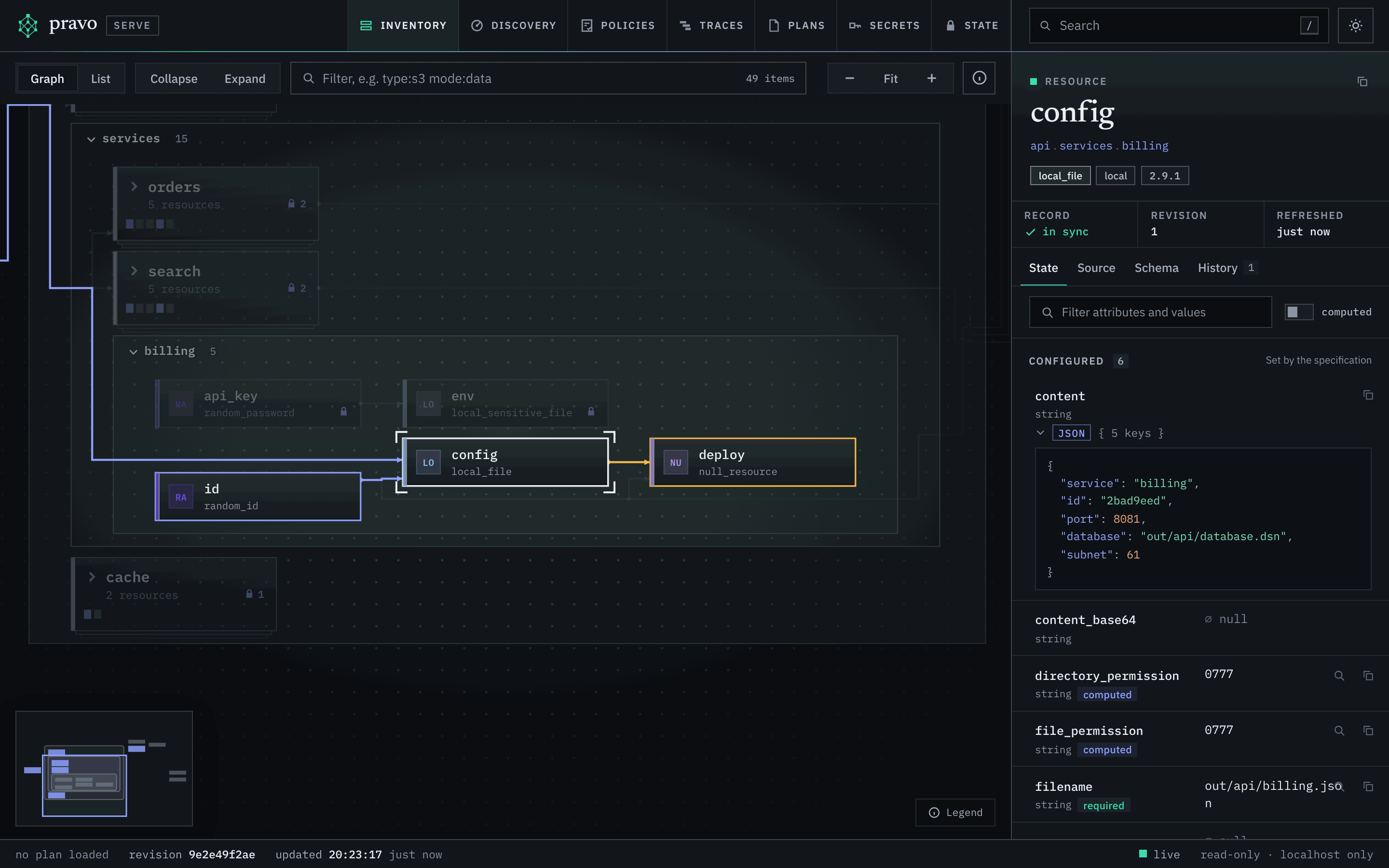Toggle the light/dark theme sun icon
Screen dimensions: 1389x868
click(x=1355, y=25)
